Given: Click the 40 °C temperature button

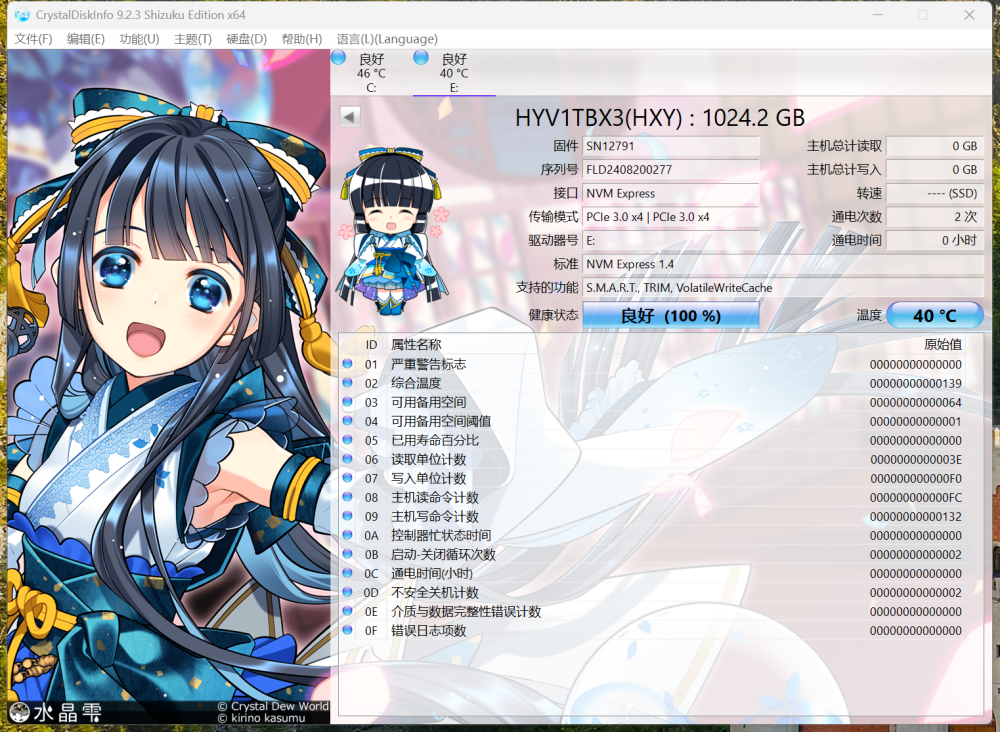Looking at the screenshot, I should click(x=934, y=316).
